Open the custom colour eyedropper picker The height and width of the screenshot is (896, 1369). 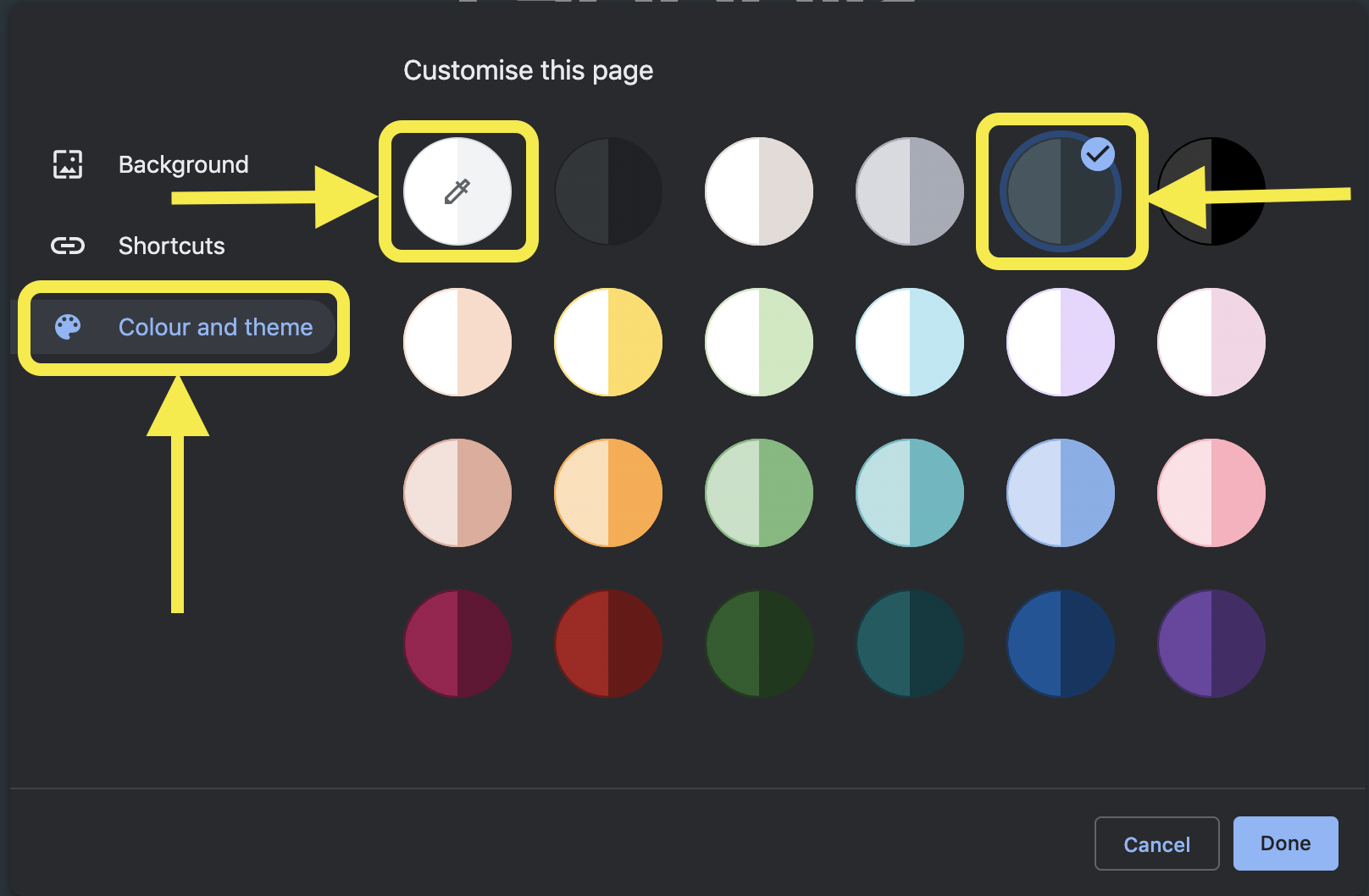point(458,191)
